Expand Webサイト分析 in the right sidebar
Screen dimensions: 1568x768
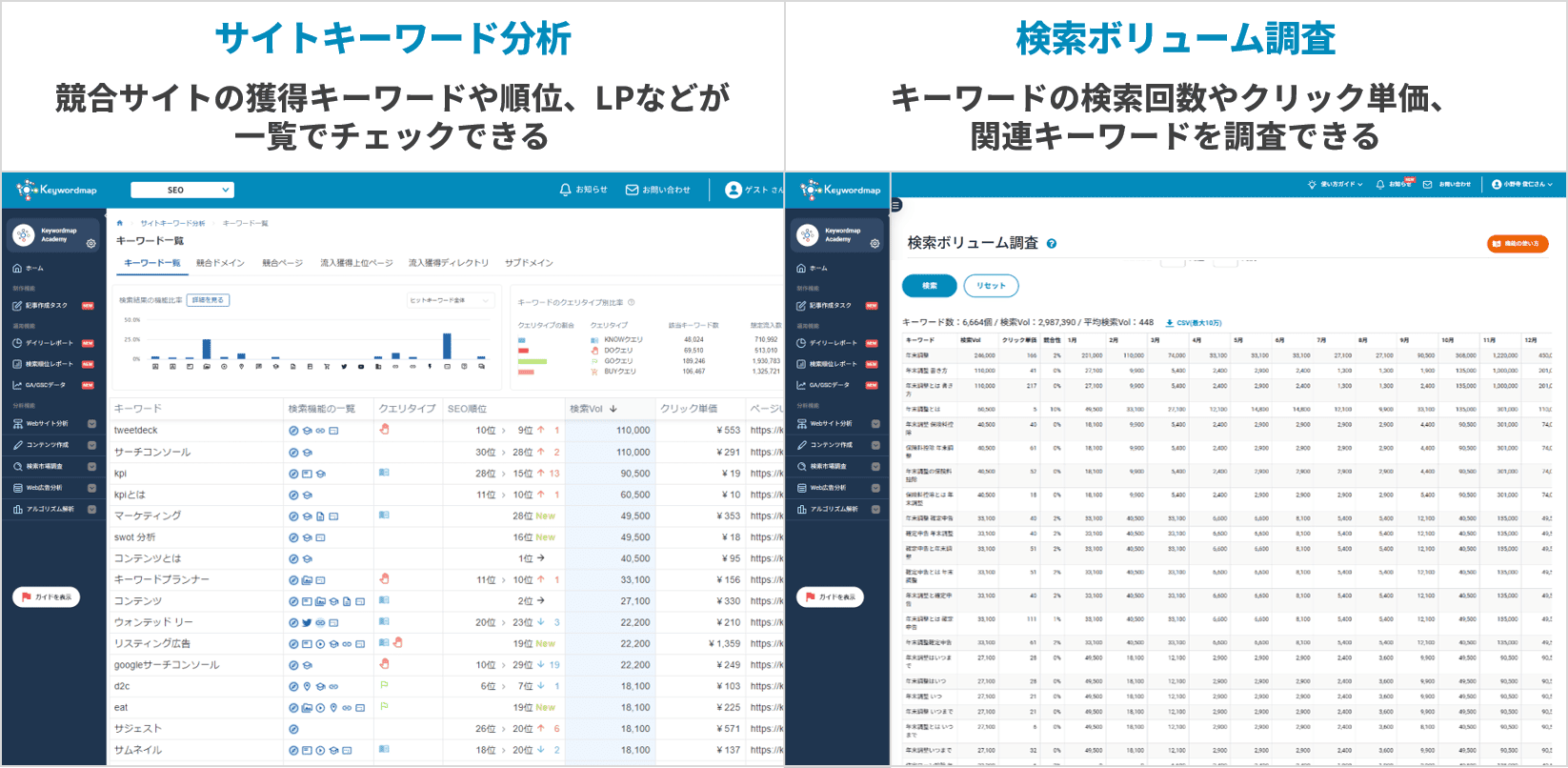[x=875, y=424]
